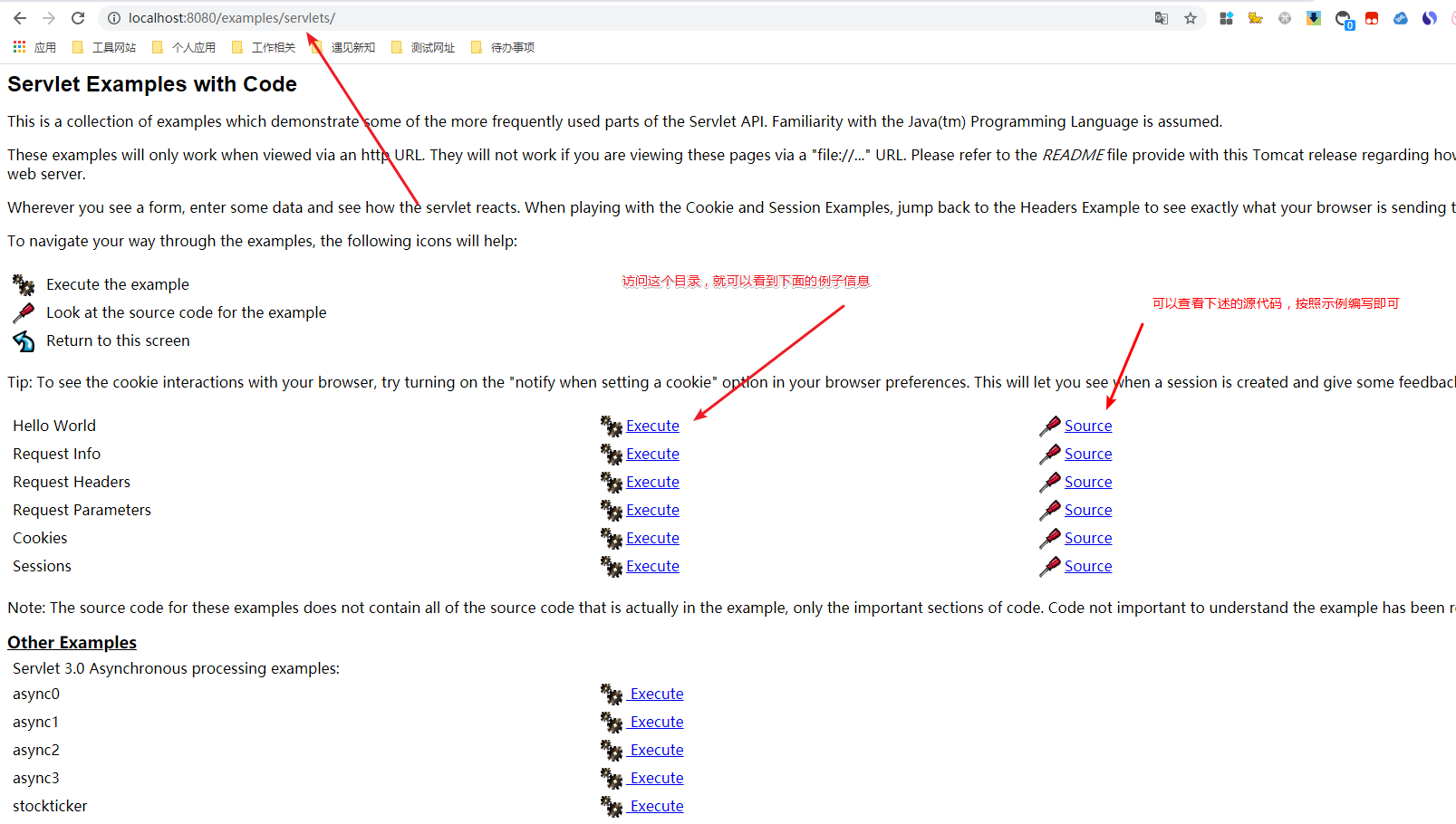This screenshot has width=1456, height=824.
Task: Click the browser forward arrow
Action: tap(49, 18)
